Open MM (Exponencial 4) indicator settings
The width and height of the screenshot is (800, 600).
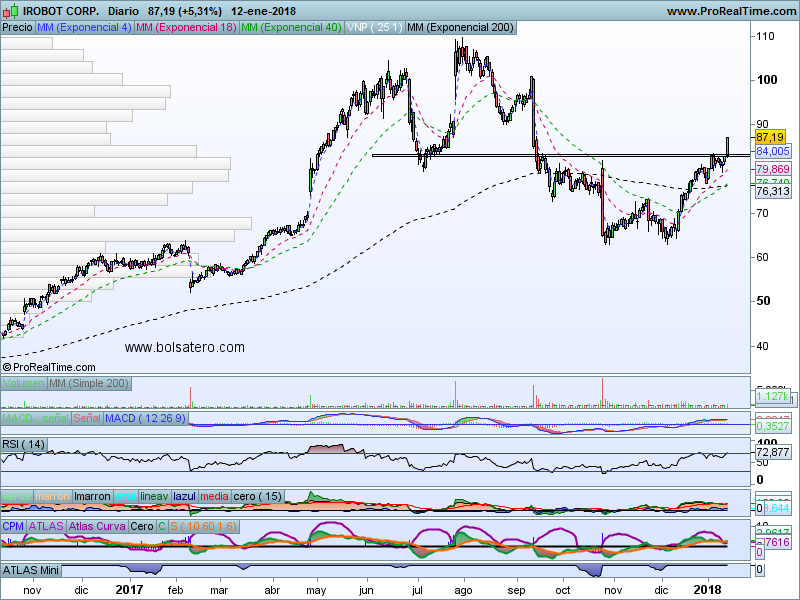(84, 28)
